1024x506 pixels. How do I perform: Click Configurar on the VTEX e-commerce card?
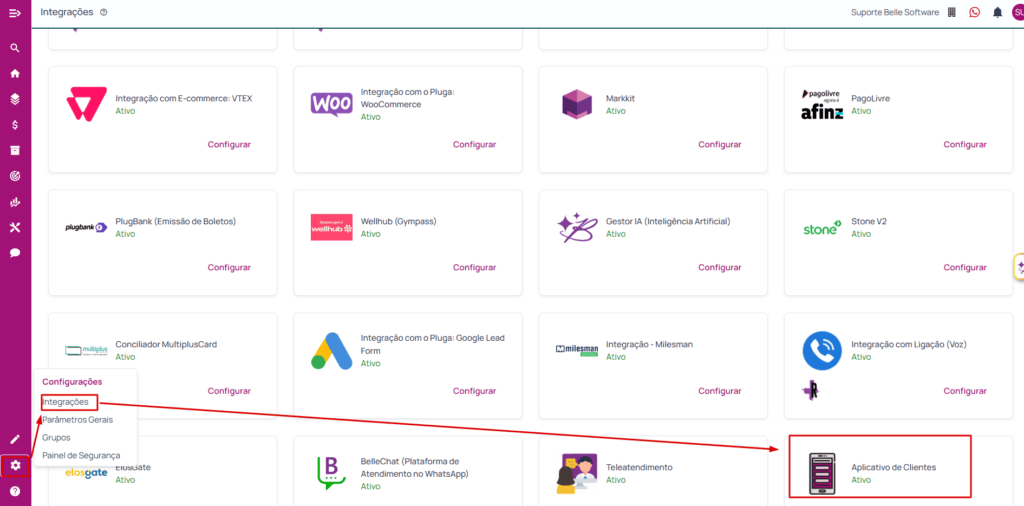click(x=229, y=144)
